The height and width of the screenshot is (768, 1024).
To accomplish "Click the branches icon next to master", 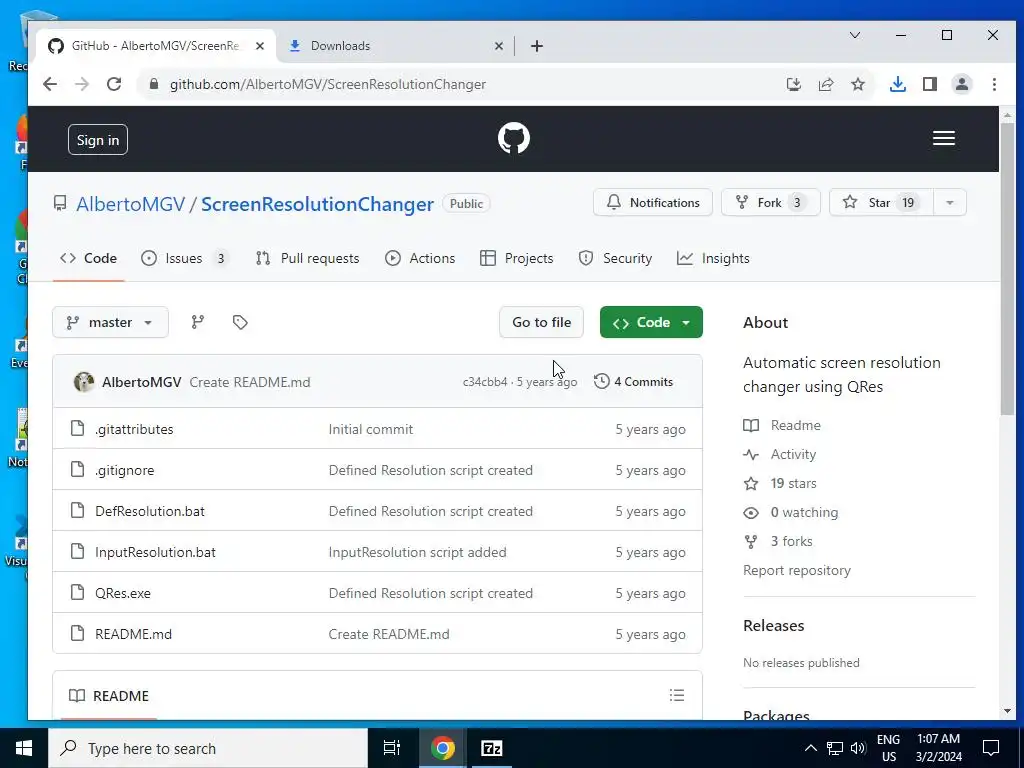I will pos(197,322).
